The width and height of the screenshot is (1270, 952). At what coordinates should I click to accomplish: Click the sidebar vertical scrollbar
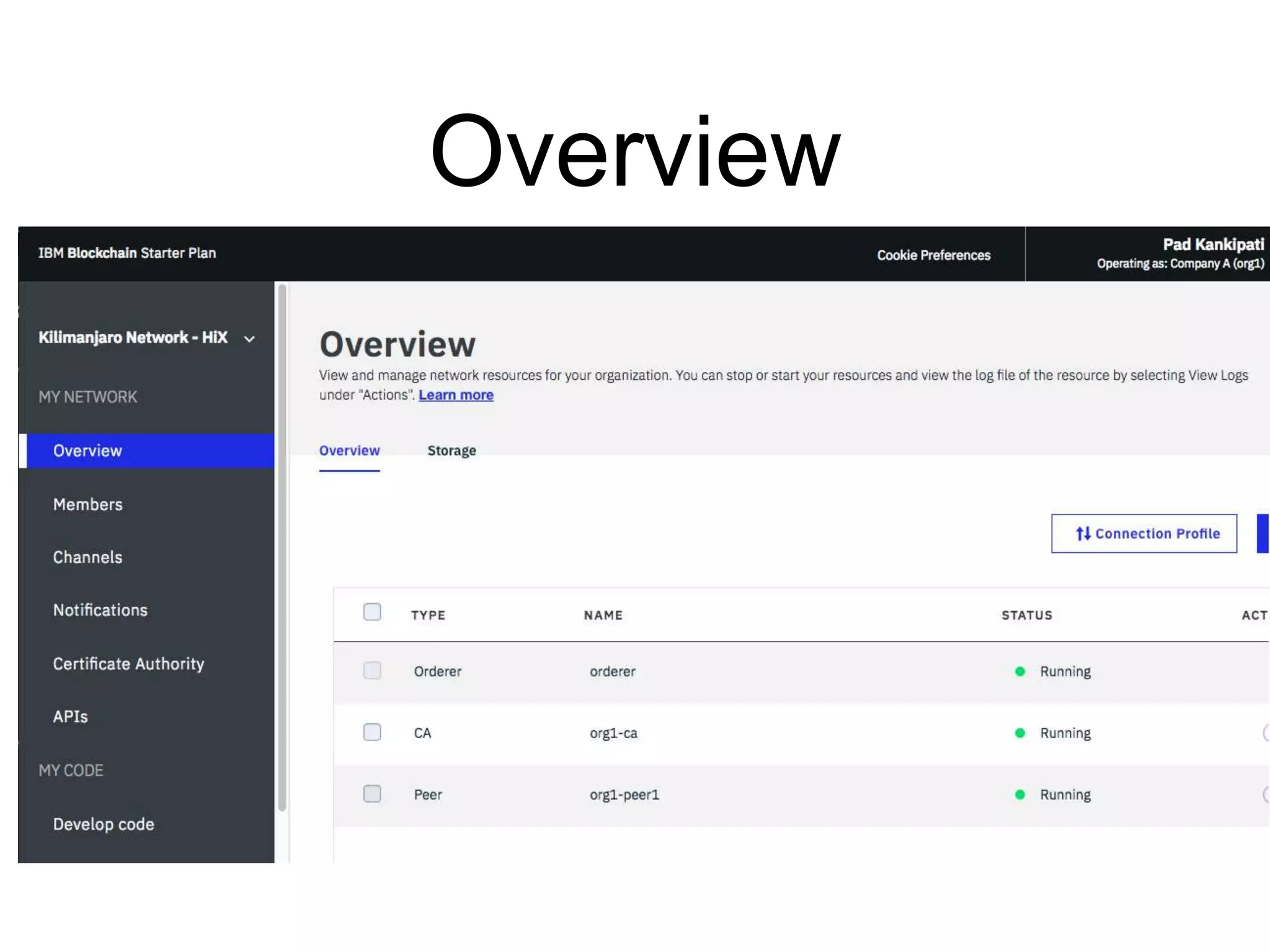[x=282, y=545]
